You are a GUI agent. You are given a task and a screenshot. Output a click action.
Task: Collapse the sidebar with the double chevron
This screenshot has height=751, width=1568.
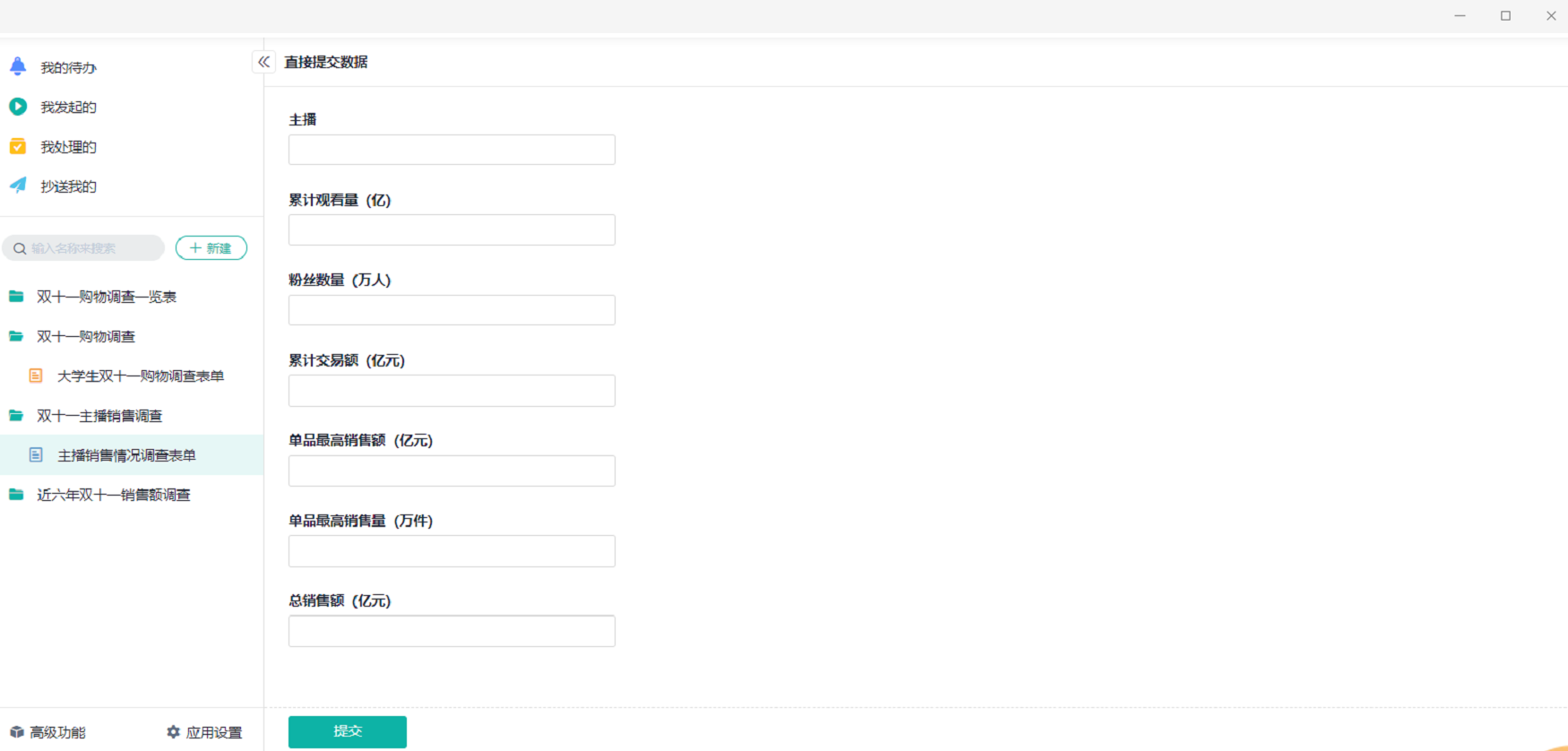[263, 62]
